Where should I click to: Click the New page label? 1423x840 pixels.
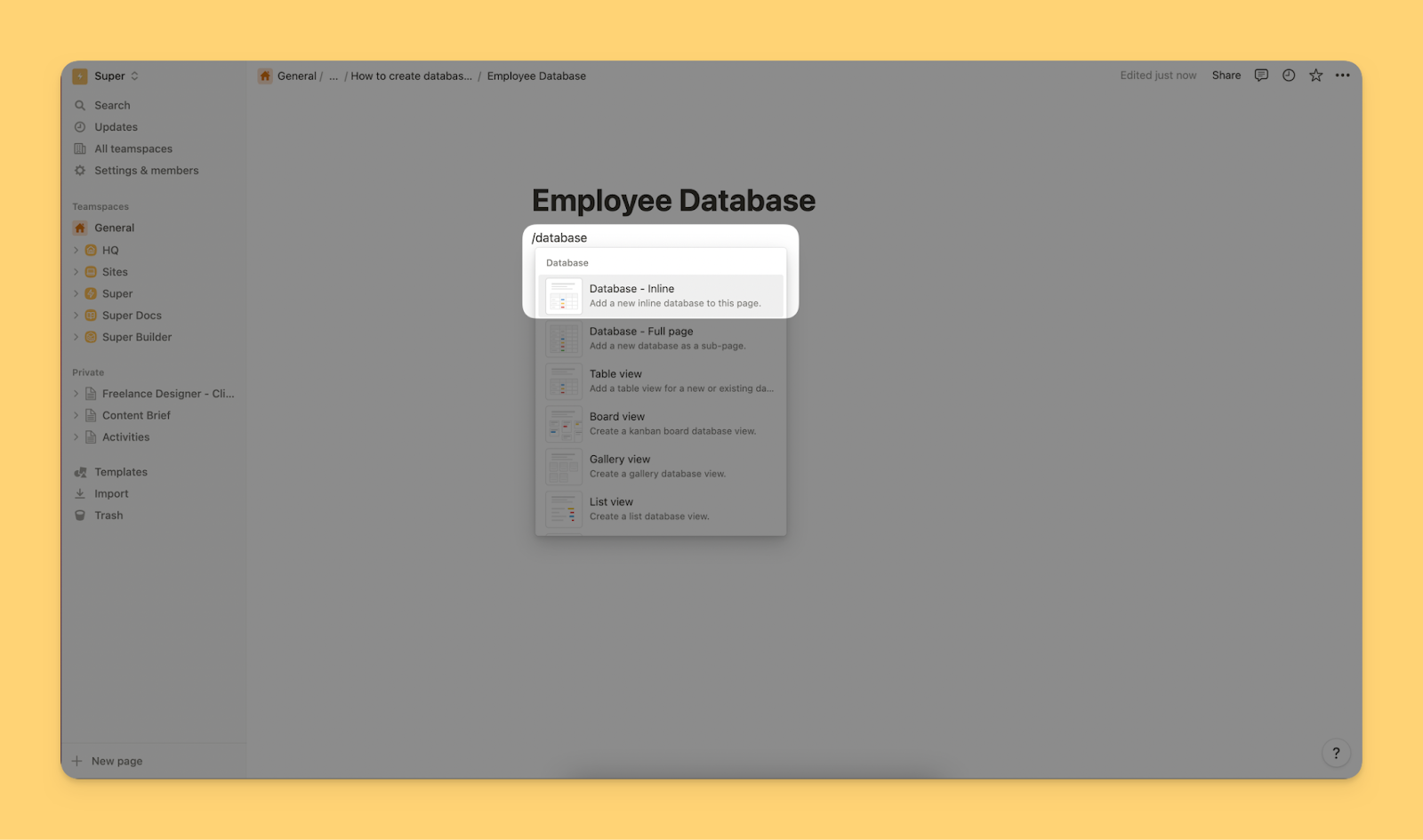[x=117, y=761]
